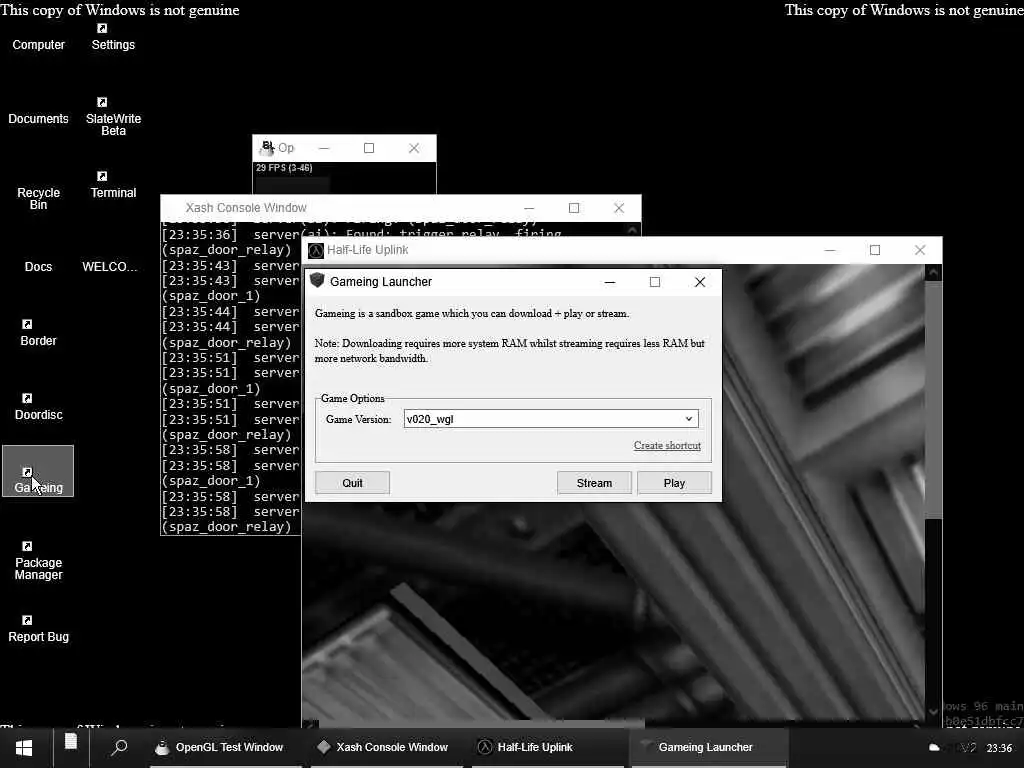Click the Play button

pos(675,483)
